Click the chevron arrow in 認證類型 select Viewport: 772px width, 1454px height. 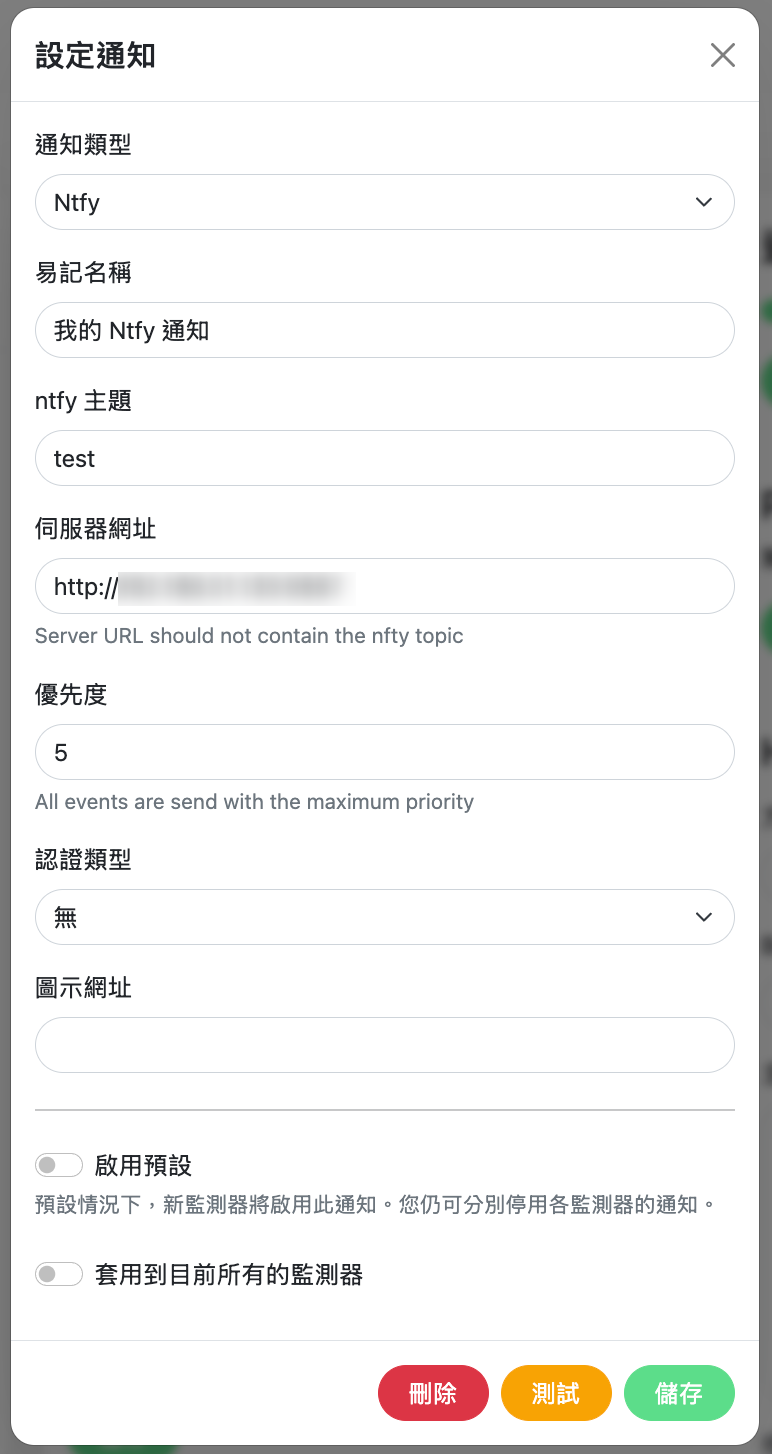pyautogui.click(x=704, y=917)
